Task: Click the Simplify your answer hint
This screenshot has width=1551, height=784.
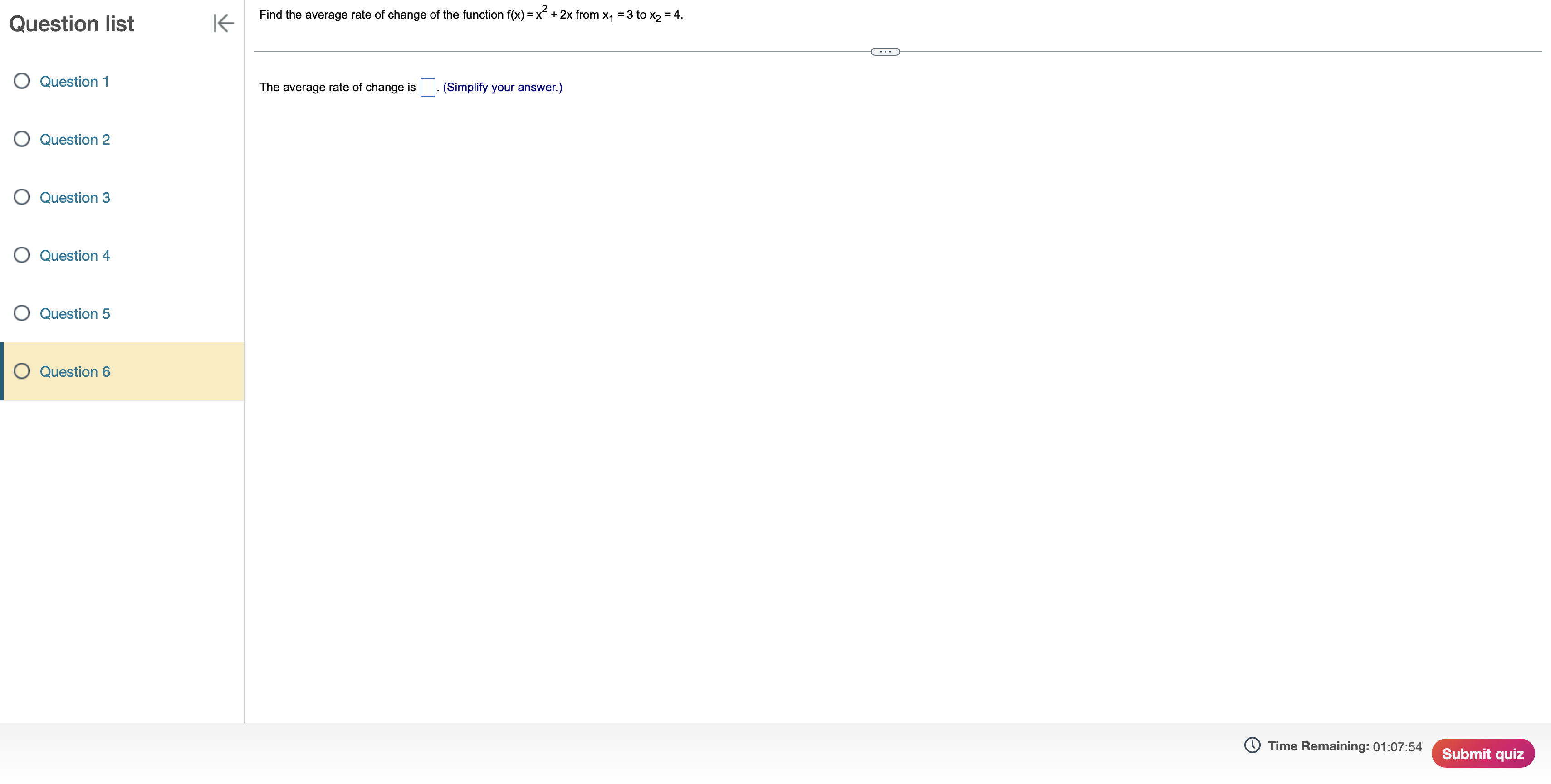Action: (x=502, y=87)
